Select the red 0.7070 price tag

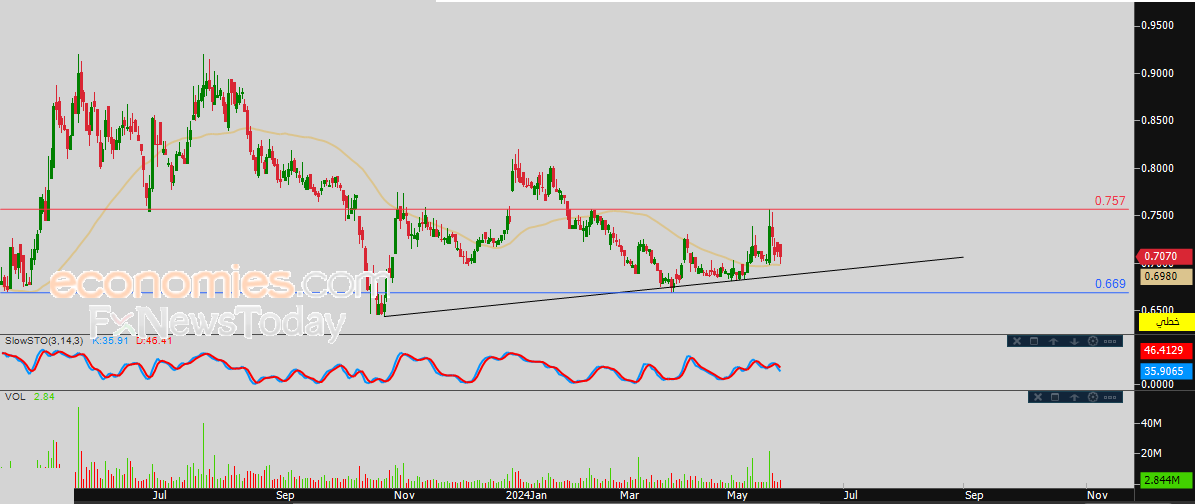1164,257
